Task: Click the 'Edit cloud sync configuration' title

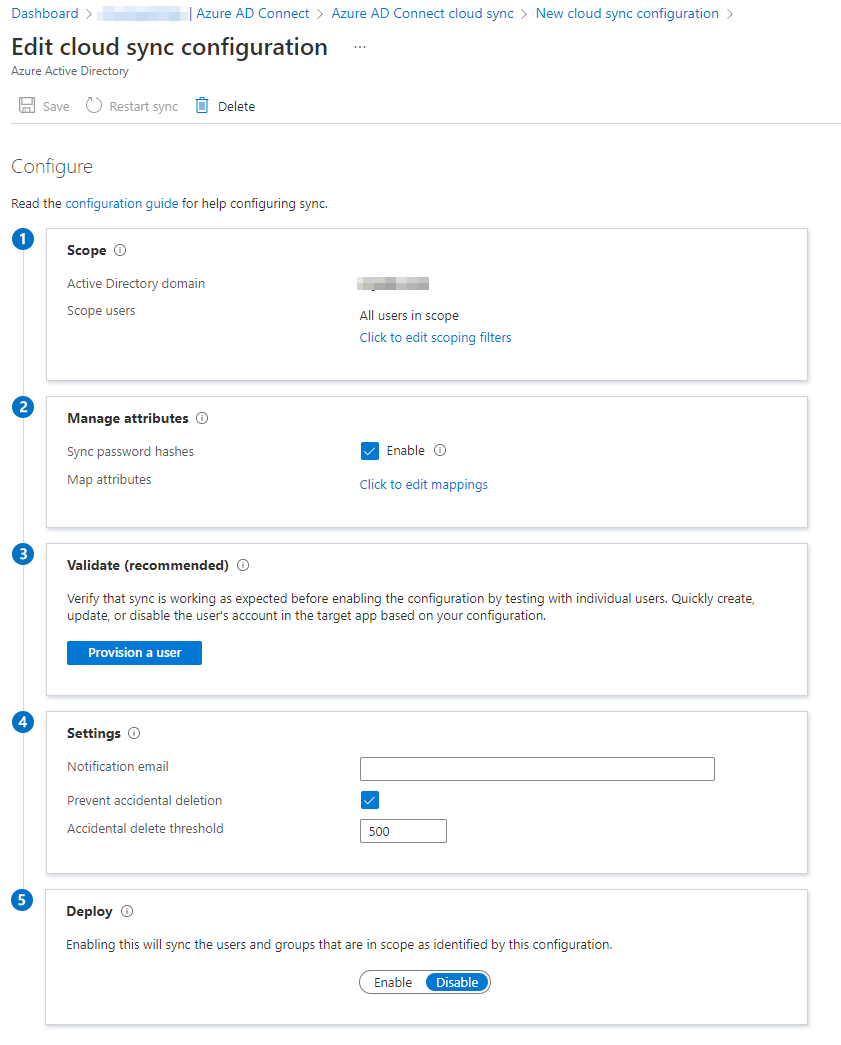Action: tap(169, 47)
